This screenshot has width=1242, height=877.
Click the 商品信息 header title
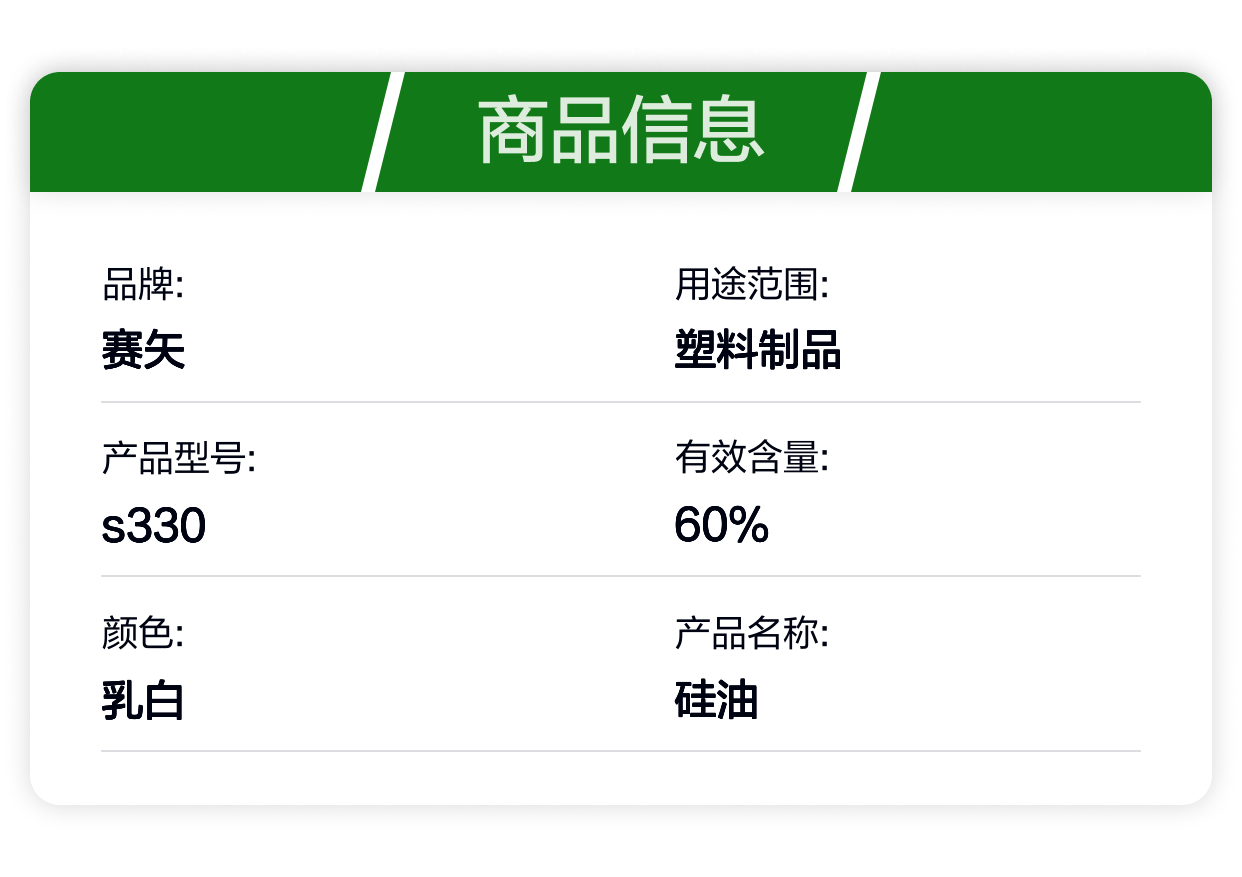pyautogui.click(x=621, y=131)
